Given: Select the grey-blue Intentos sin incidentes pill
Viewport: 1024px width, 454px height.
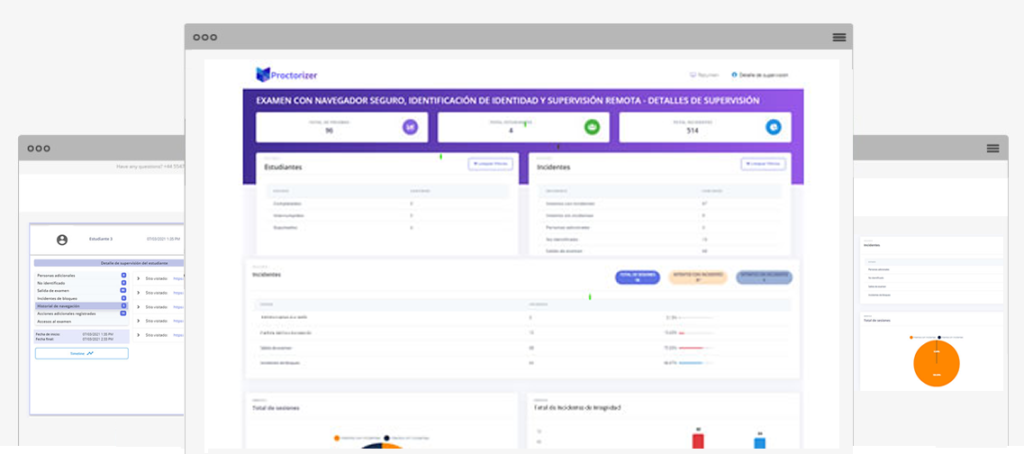Looking at the screenshot, I should (764, 277).
